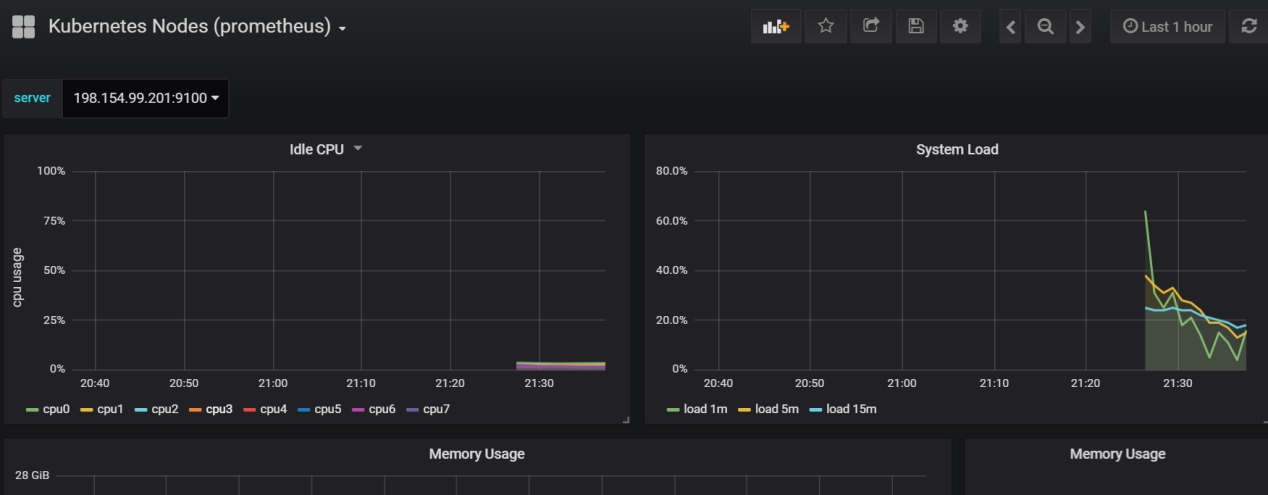The height and width of the screenshot is (495, 1268).
Task: Click the Idle CPU panel resize handle
Action: pos(626,420)
